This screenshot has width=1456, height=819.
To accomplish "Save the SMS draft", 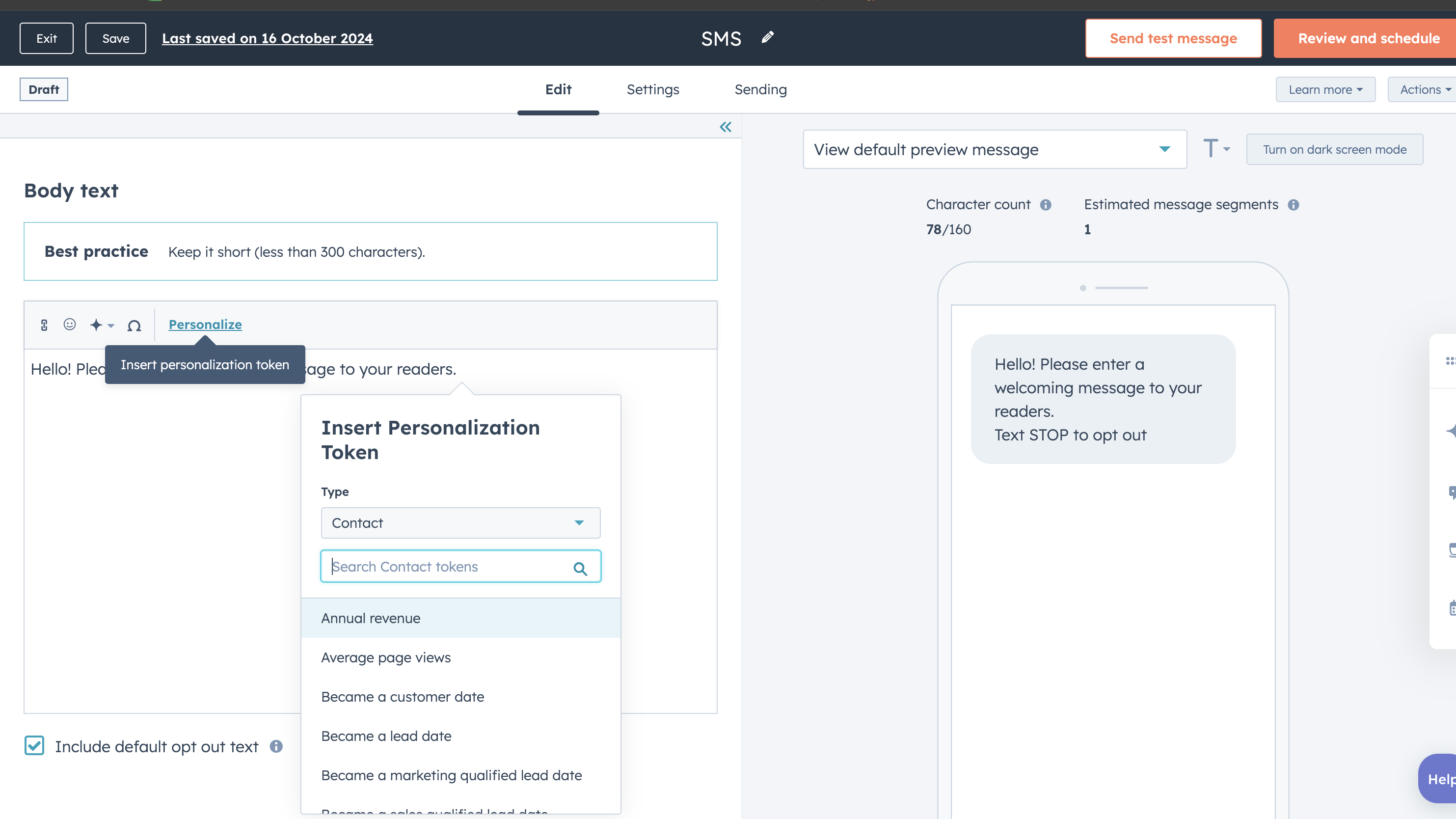I will point(115,38).
